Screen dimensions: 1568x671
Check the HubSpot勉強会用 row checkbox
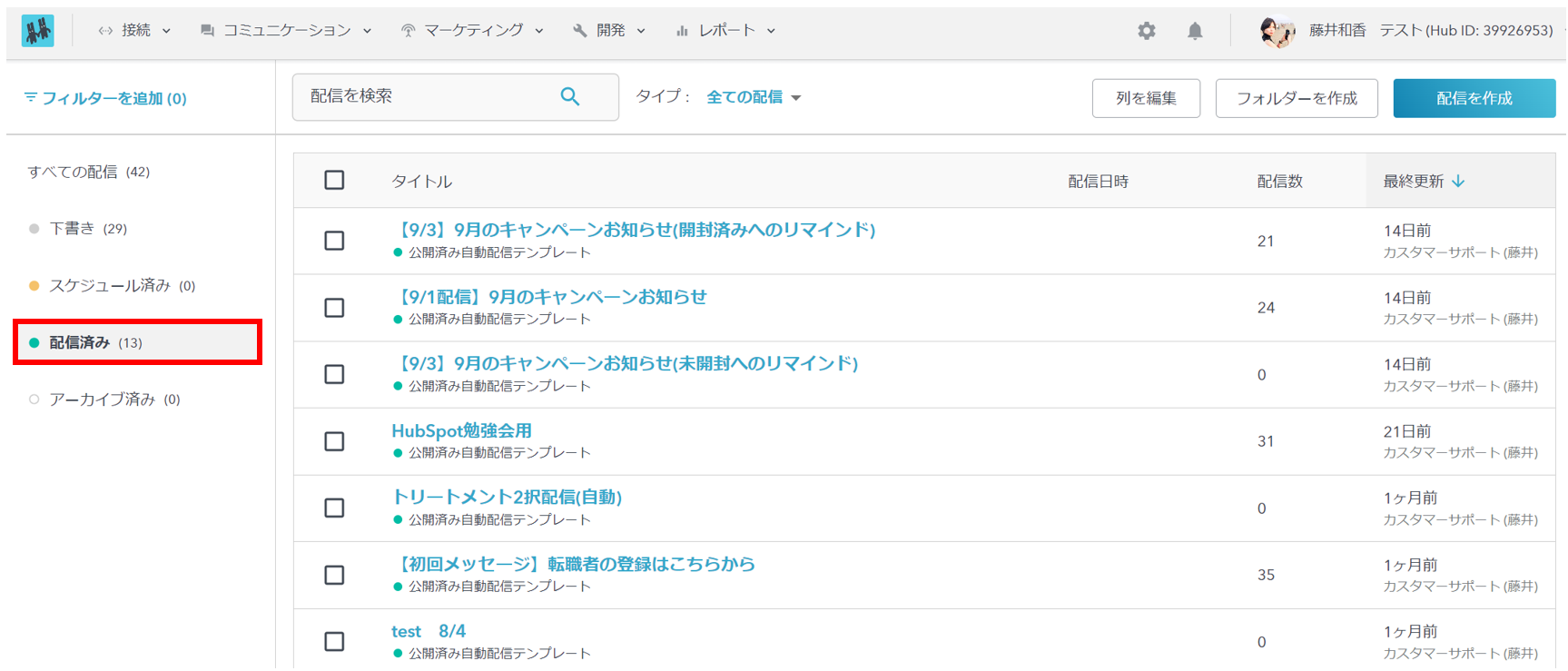pyautogui.click(x=334, y=441)
